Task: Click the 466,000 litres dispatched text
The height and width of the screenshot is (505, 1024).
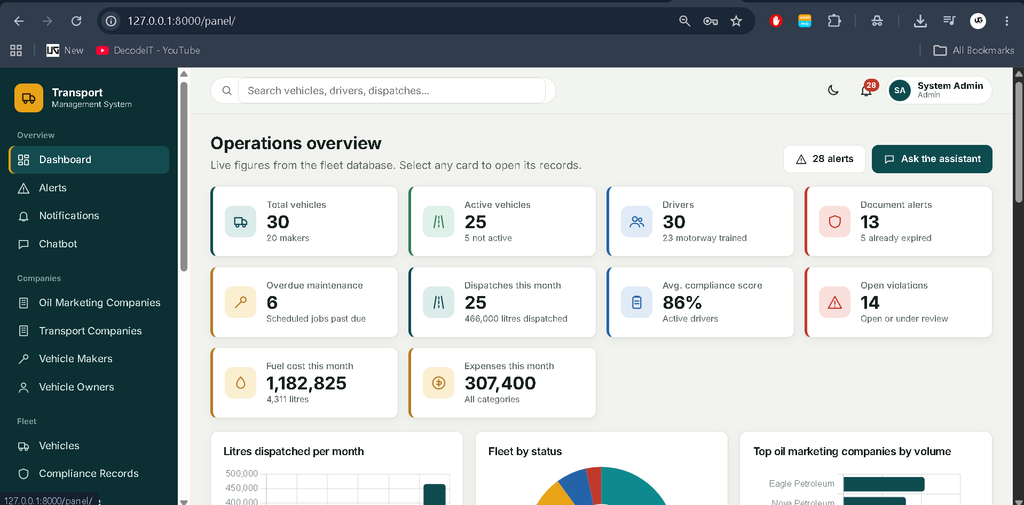Action: [x=516, y=319]
